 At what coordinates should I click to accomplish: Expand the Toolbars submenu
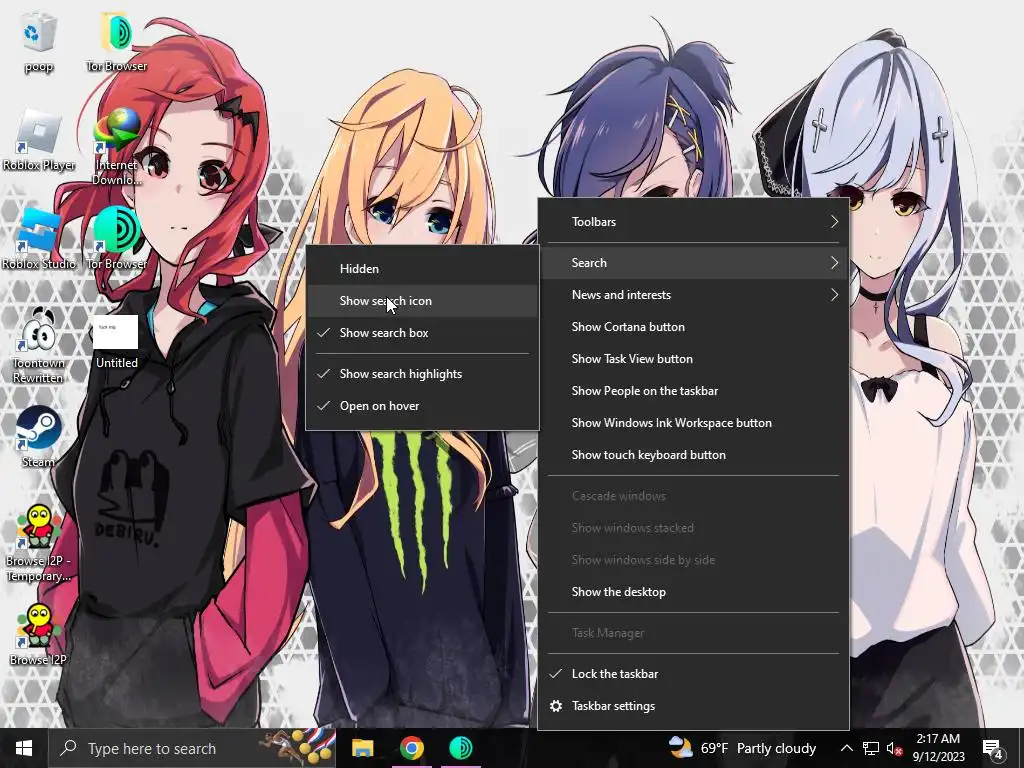coord(693,222)
